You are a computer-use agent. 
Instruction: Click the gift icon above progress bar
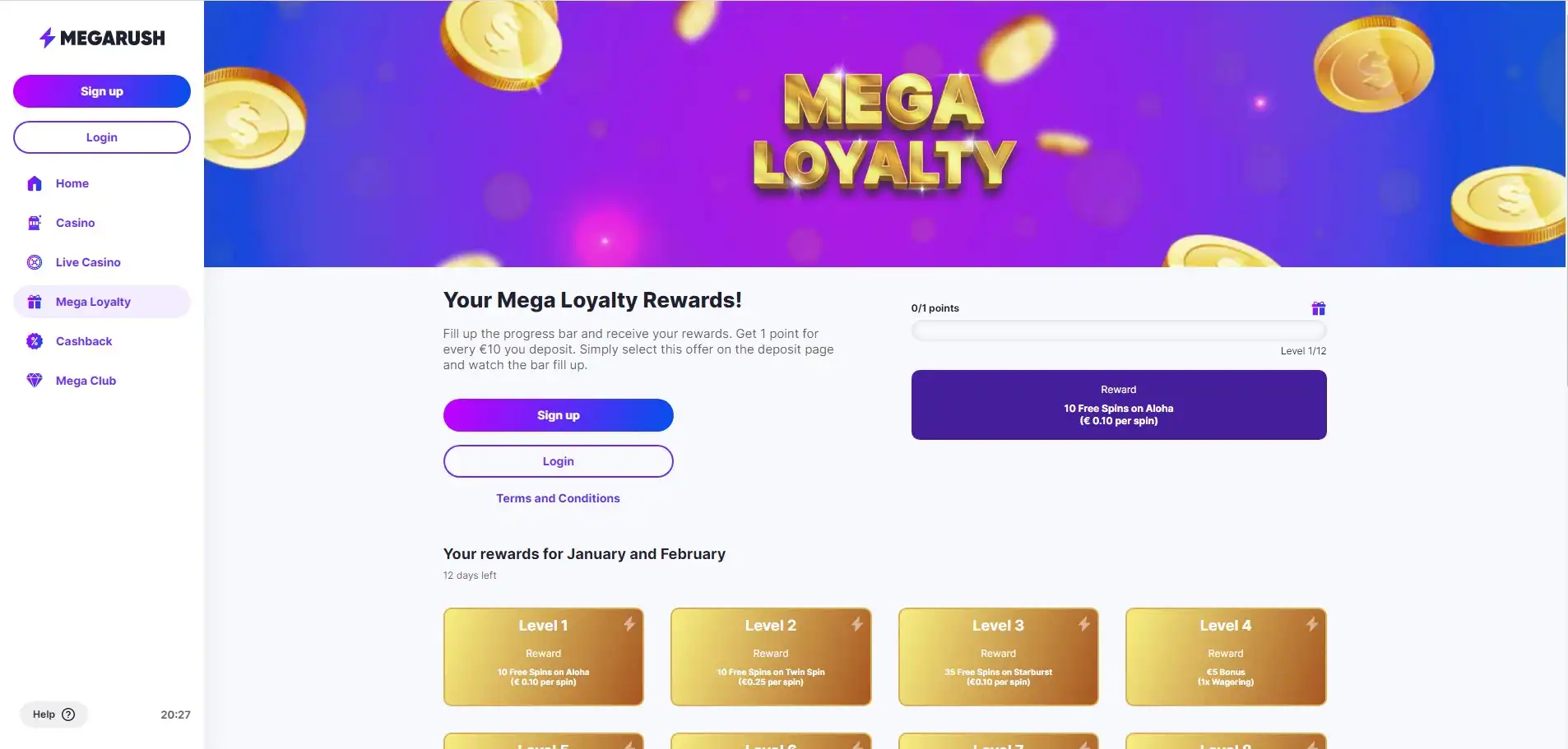coord(1318,308)
